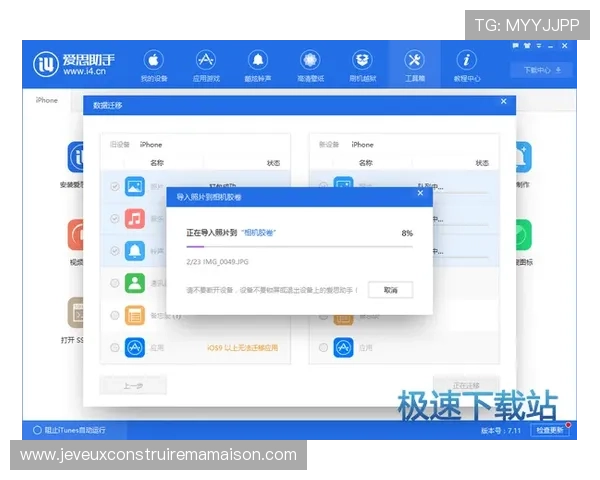Open the title bar dropdown menu icon

point(539,46)
